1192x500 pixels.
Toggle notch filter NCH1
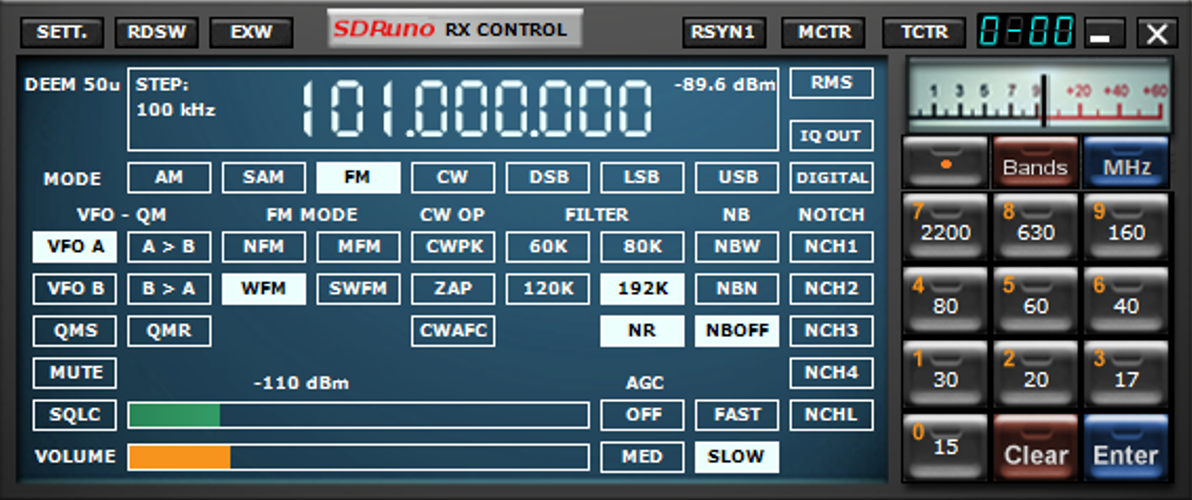831,247
